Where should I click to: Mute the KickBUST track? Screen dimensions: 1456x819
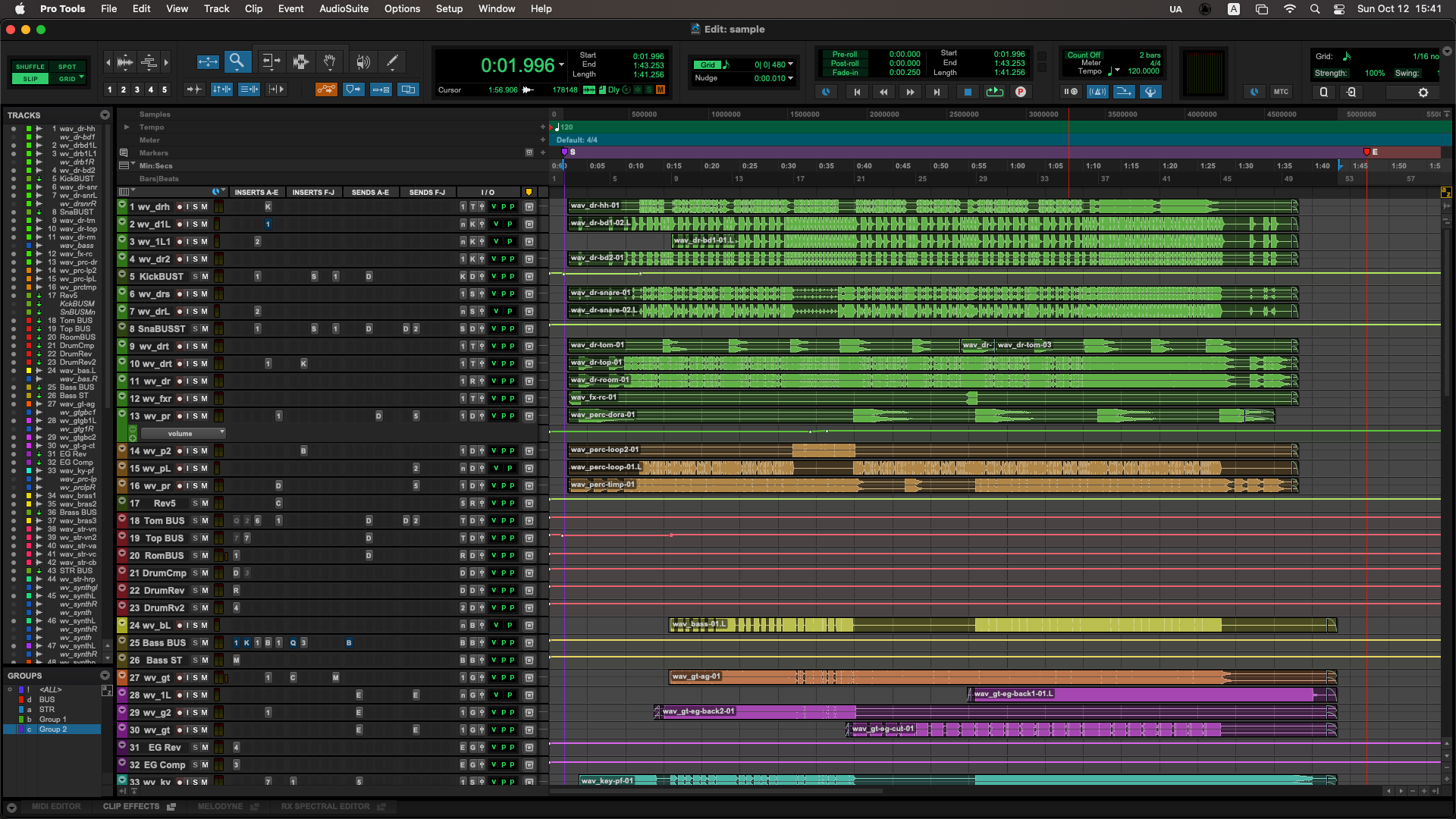205,277
